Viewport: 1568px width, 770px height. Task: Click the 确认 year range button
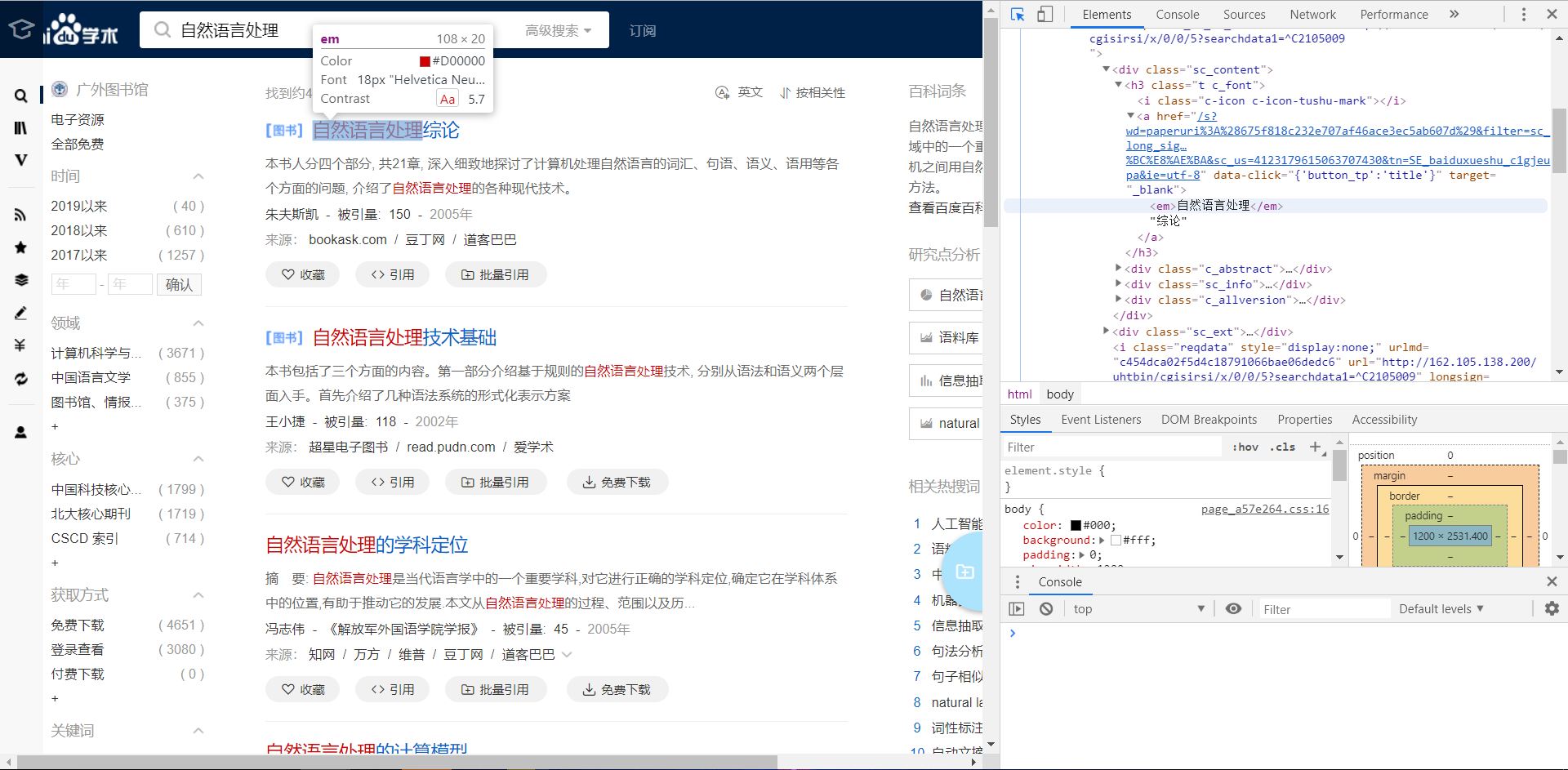click(179, 284)
